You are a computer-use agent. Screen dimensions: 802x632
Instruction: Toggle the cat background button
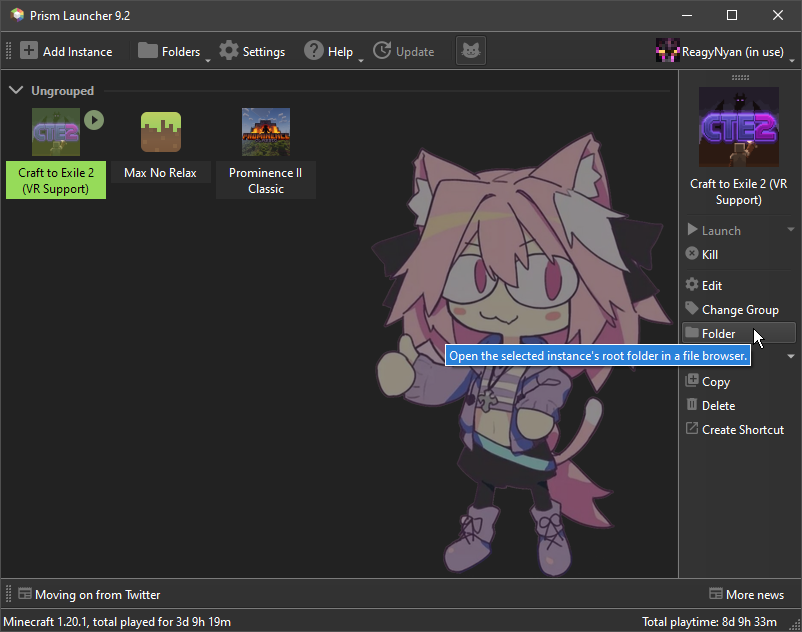(471, 51)
